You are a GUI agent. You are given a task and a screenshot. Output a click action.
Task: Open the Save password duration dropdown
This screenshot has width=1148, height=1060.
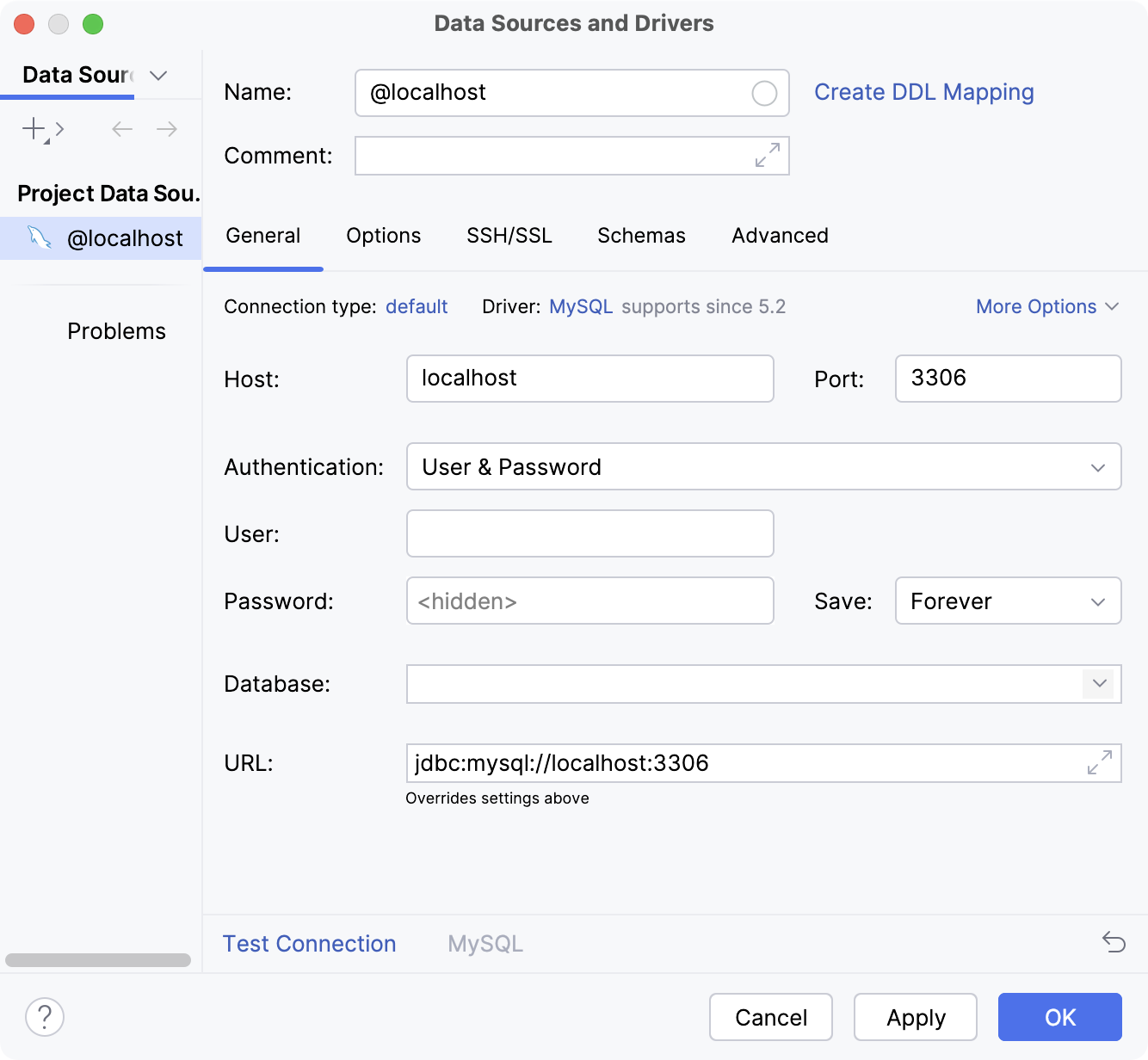pyautogui.click(x=1097, y=601)
